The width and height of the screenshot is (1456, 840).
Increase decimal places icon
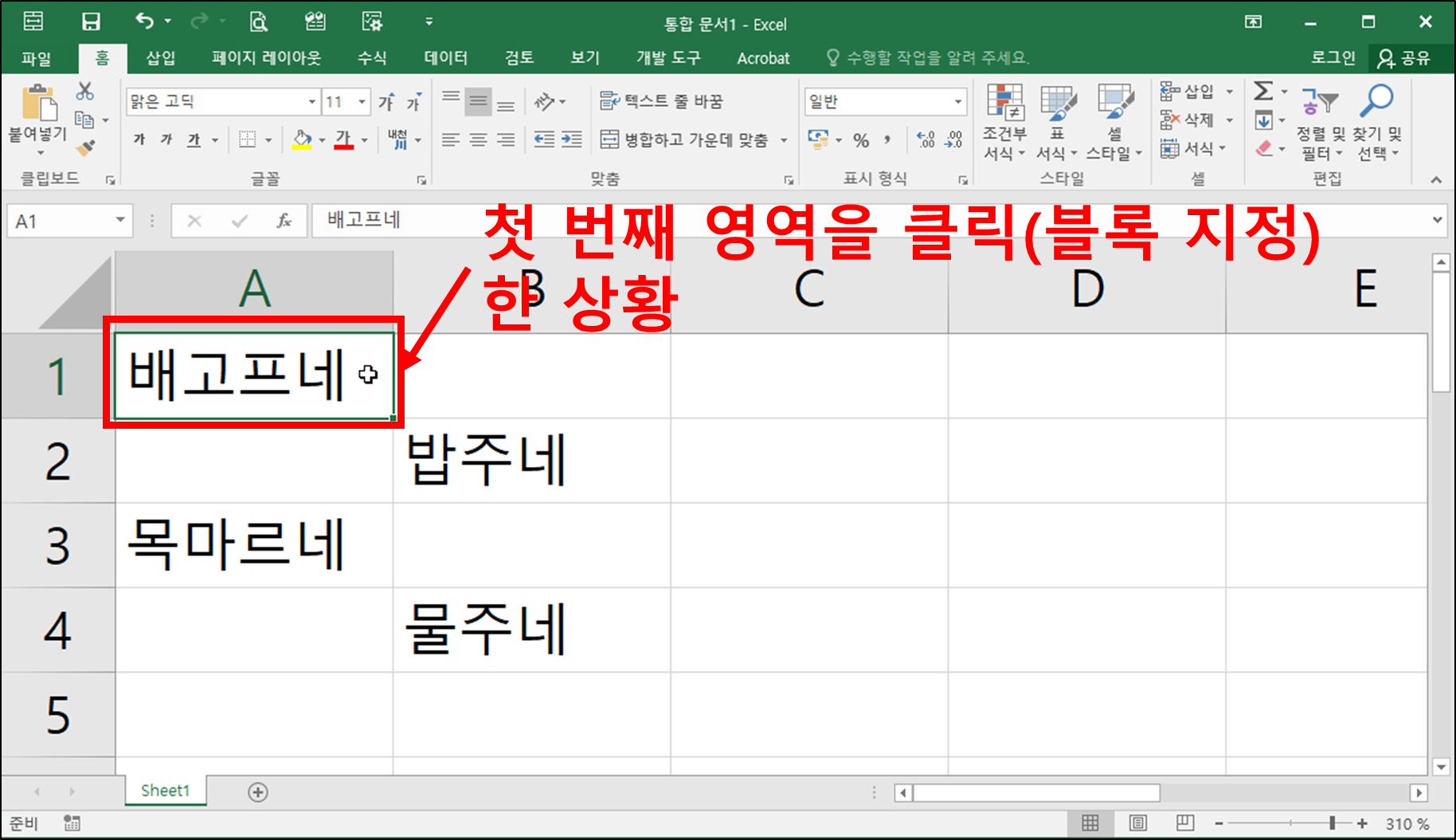point(926,140)
